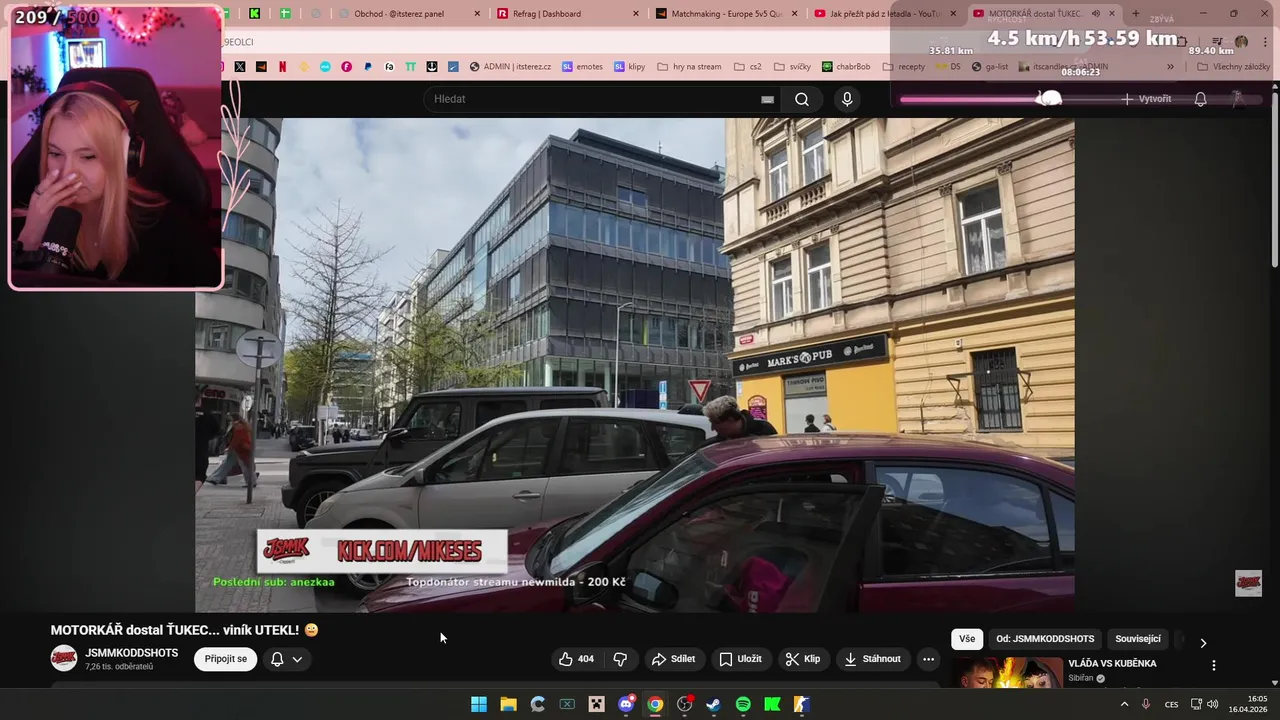Open OBS Studio from the taskbar
1280x720 pixels.
point(685,704)
